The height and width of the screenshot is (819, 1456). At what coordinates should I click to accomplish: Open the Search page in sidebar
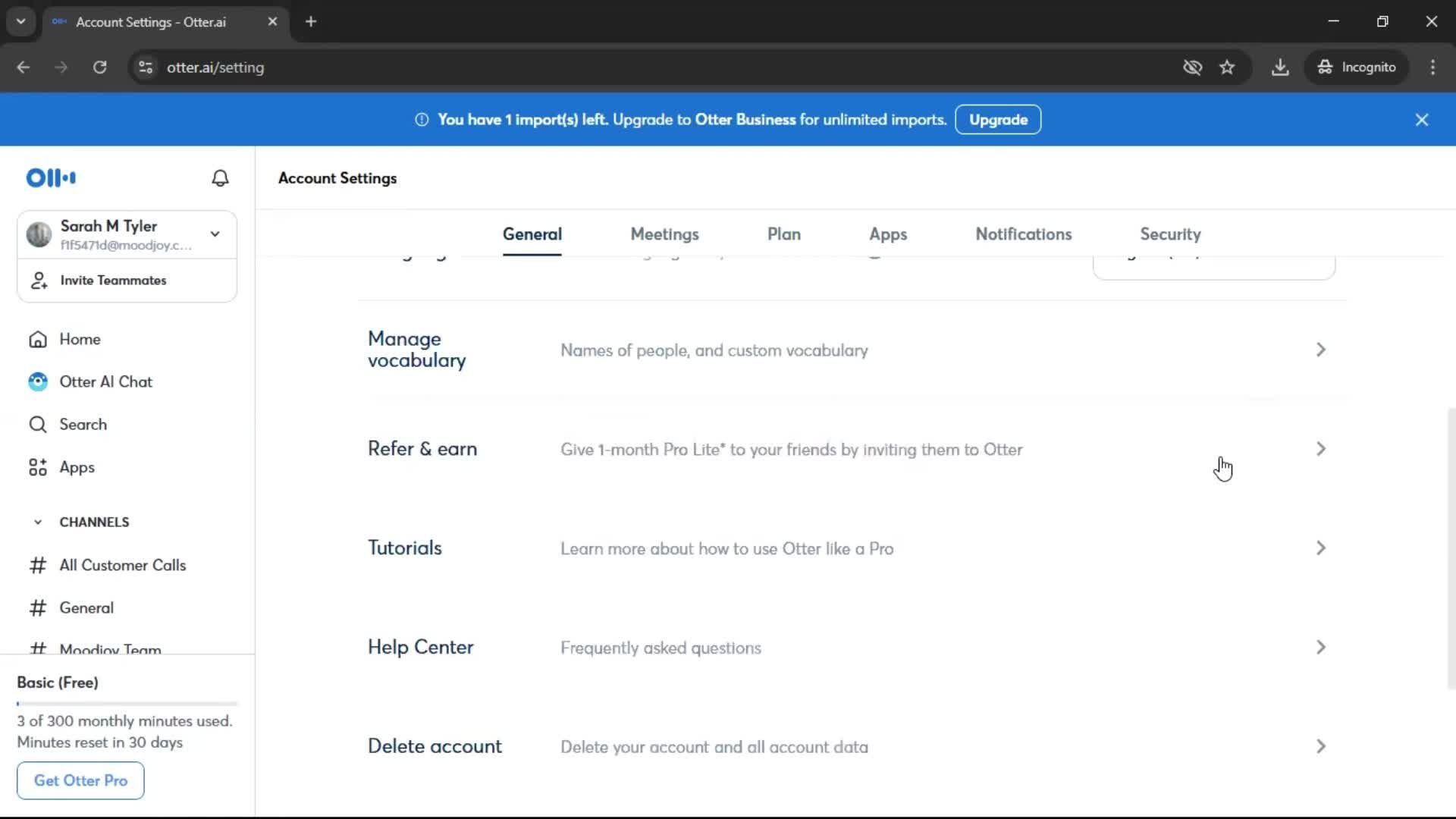(x=83, y=424)
